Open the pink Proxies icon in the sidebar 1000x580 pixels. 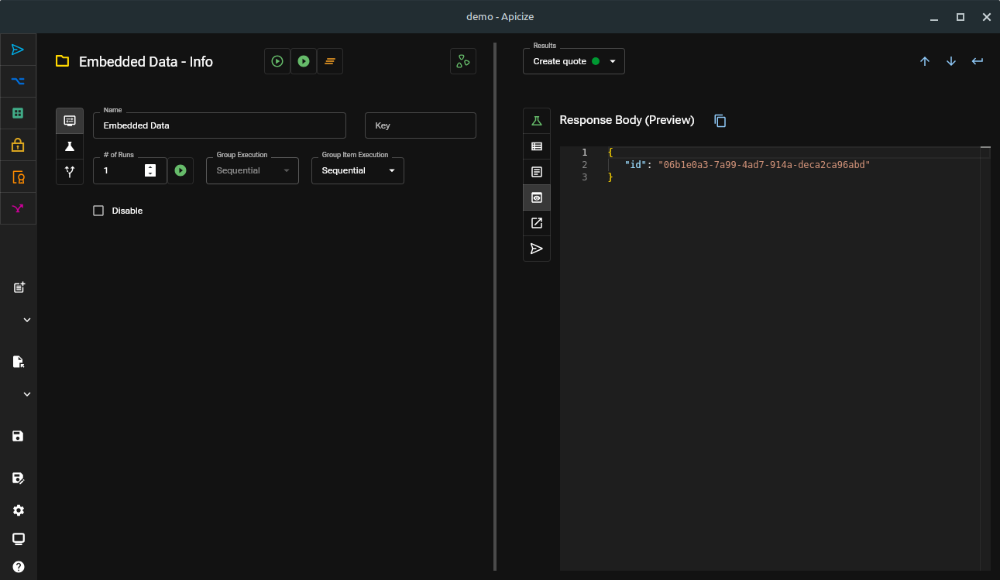(18, 208)
